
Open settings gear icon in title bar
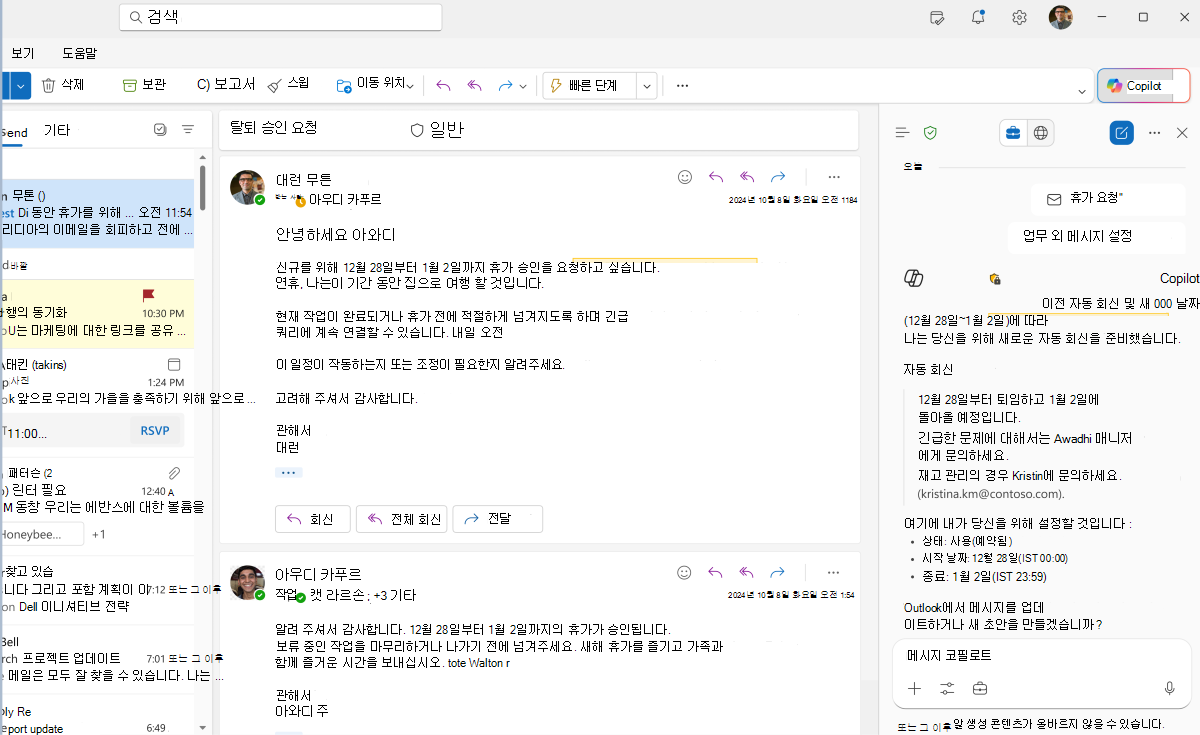[1019, 17]
